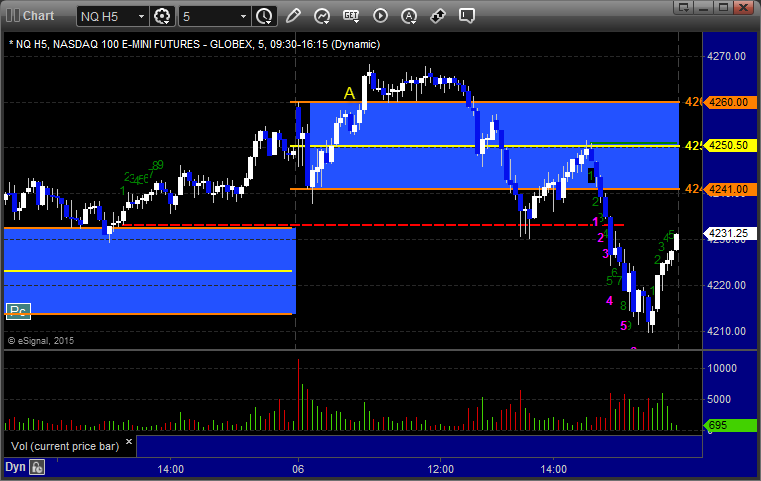
Task: Open the chart comment note icon
Action: click(x=467, y=16)
